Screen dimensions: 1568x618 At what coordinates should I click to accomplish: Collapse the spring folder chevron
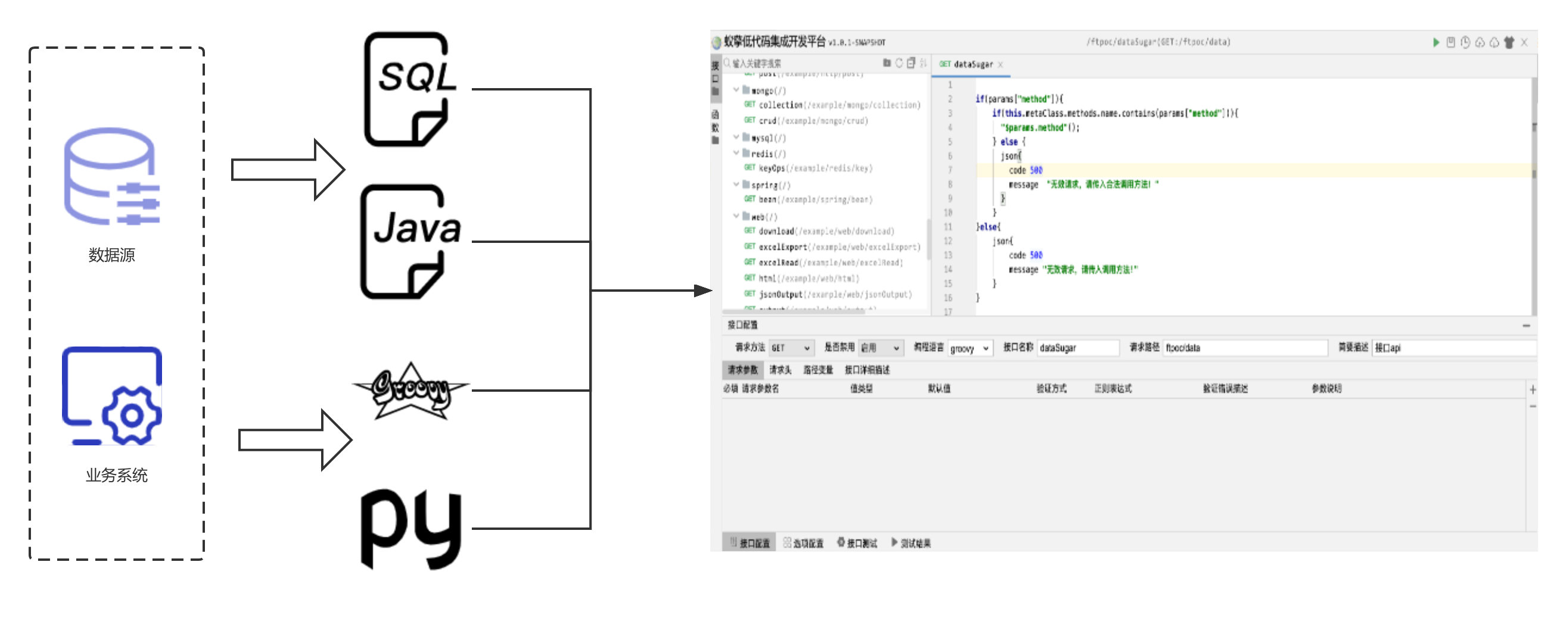pyautogui.click(x=736, y=185)
